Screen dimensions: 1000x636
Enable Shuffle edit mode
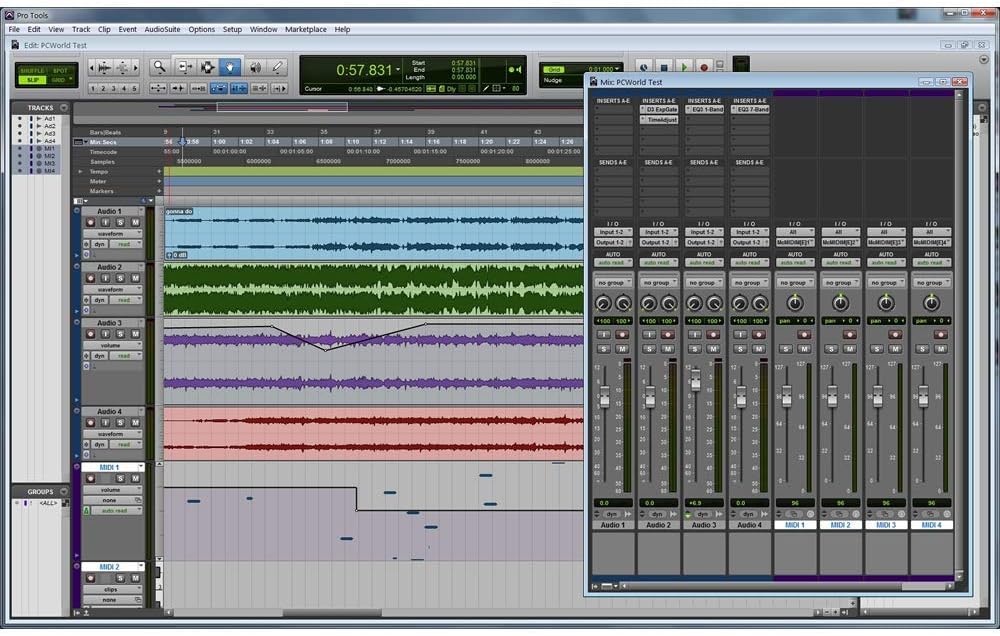(x=32, y=70)
